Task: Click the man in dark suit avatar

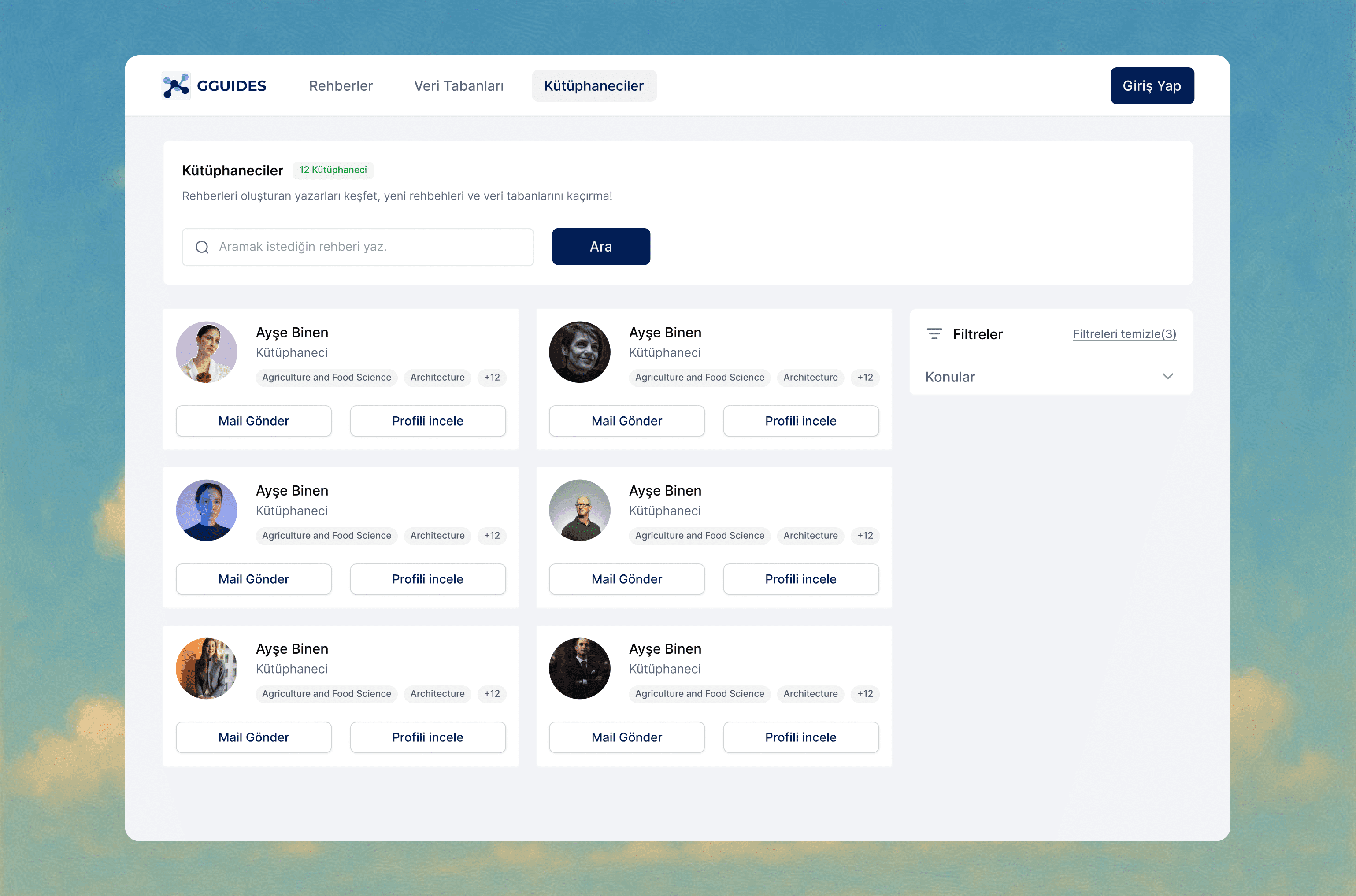Action: pyautogui.click(x=579, y=669)
